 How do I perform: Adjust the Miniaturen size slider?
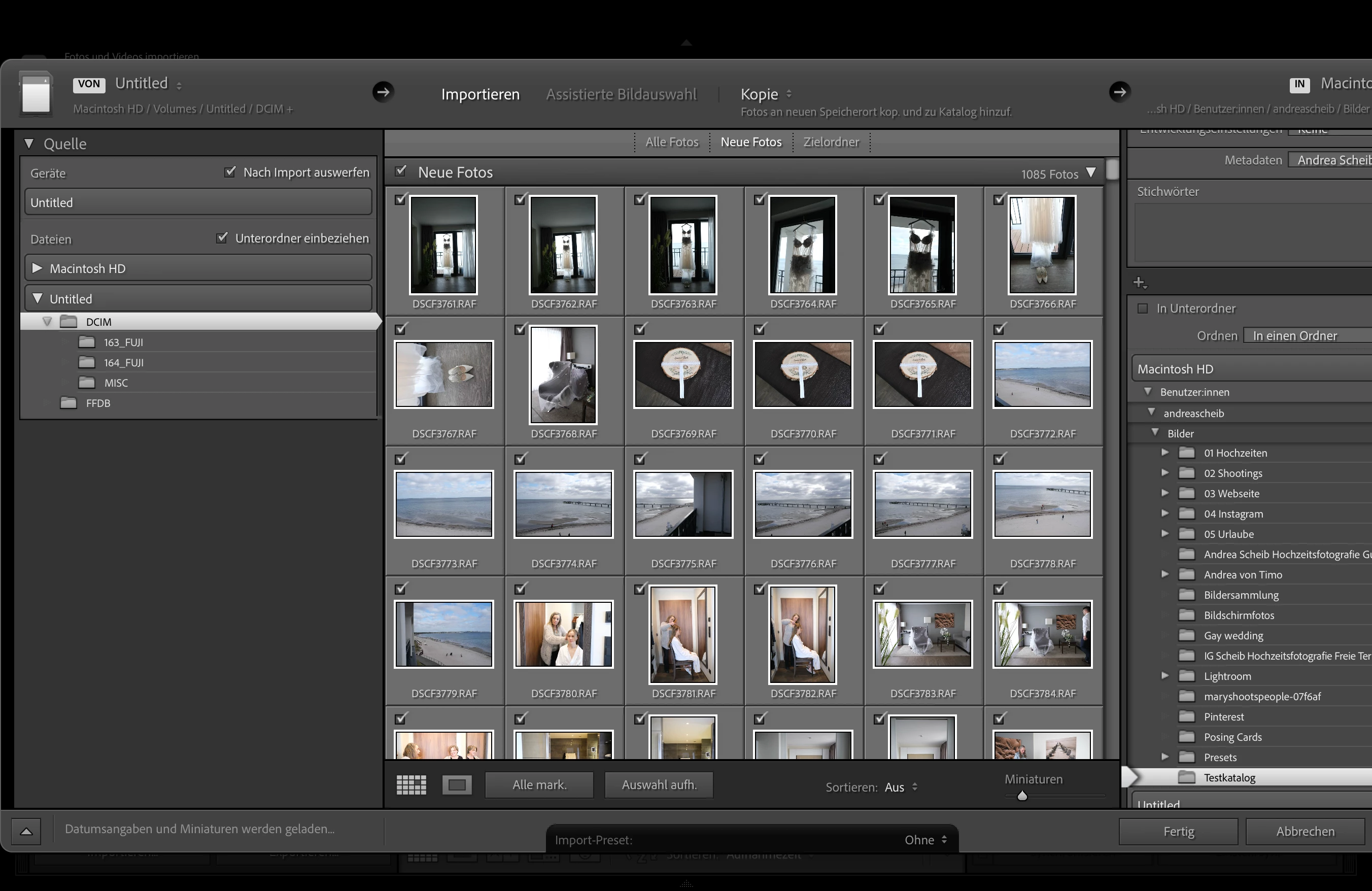pyautogui.click(x=1022, y=796)
